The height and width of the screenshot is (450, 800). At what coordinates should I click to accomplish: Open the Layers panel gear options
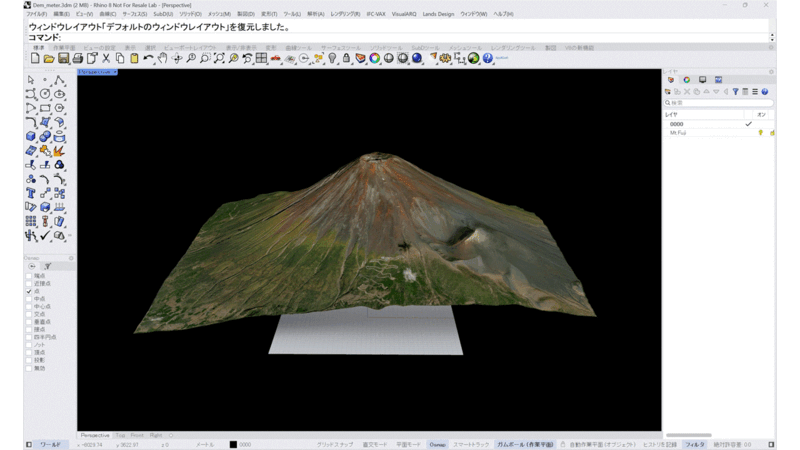771,72
